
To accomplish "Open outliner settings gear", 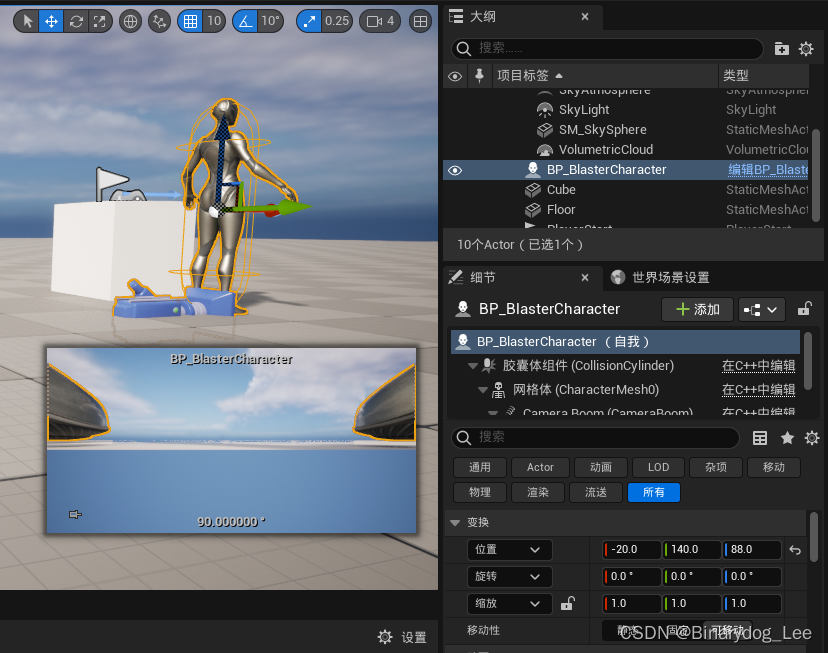I will tap(806, 49).
